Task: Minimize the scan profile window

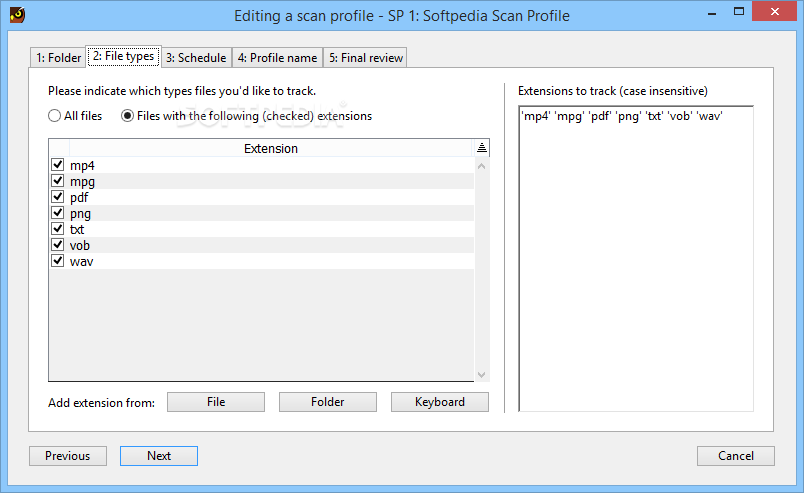Action: [x=712, y=12]
